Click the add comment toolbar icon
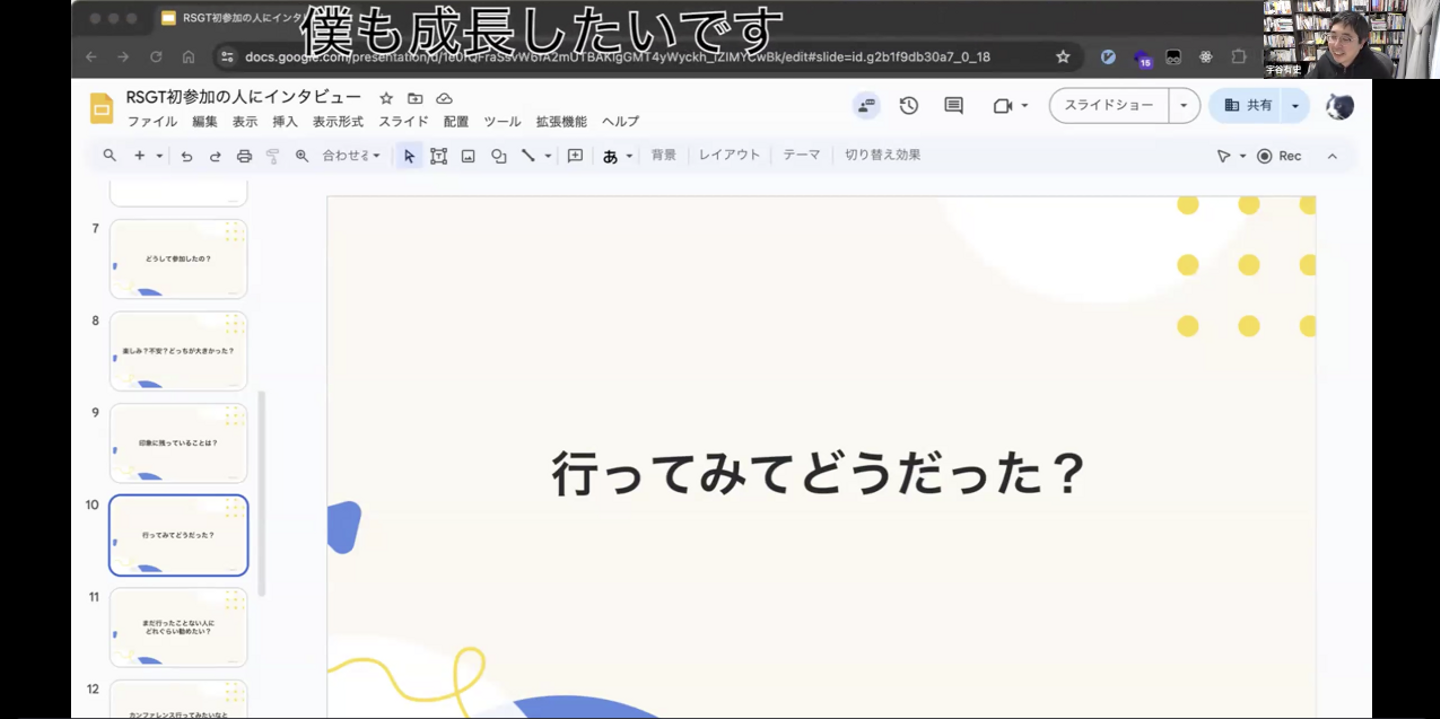Image resolution: width=1440 pixels, height=719 pixels. pyautogui.click(x=575, y=156)
